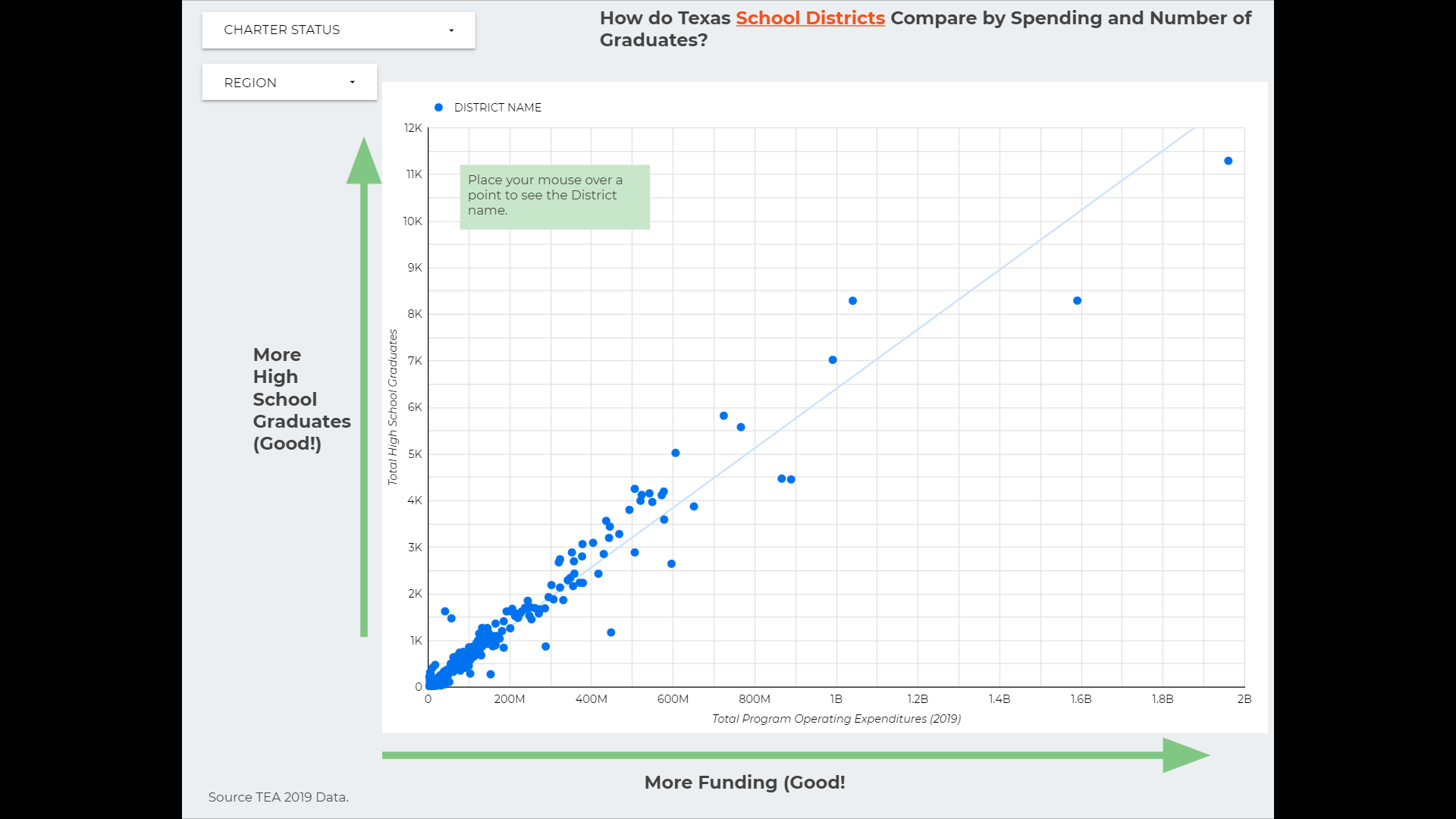Select the data point near 1.6B expenditures
Image resolution: width=1456 pixels, height=819 pixels.
pyautogui.click(x=1077, y=301)
